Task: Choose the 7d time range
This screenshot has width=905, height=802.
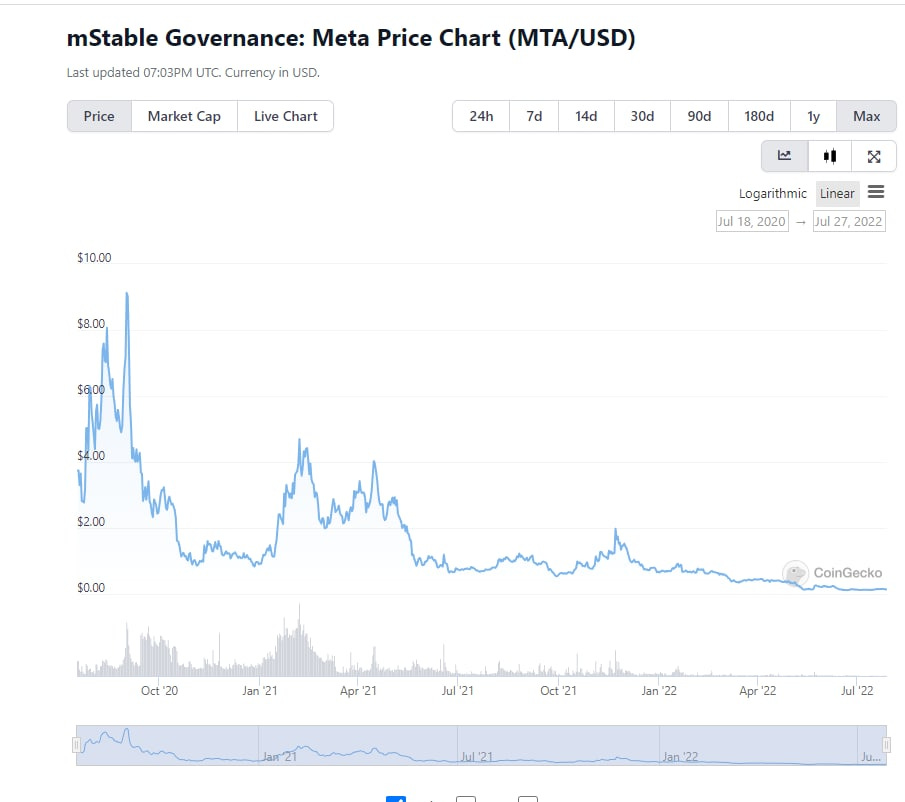Action: [534, 116]
